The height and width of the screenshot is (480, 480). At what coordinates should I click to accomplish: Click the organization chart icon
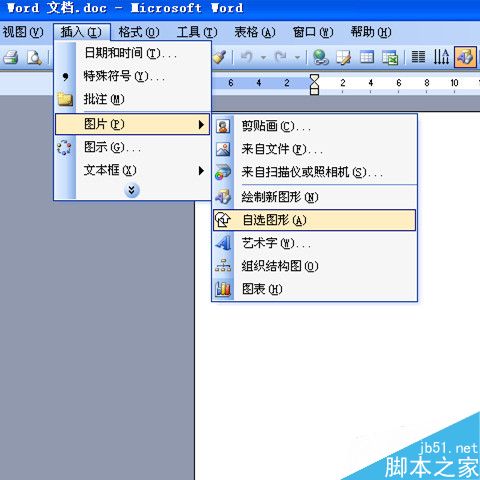tap(223, 266)
